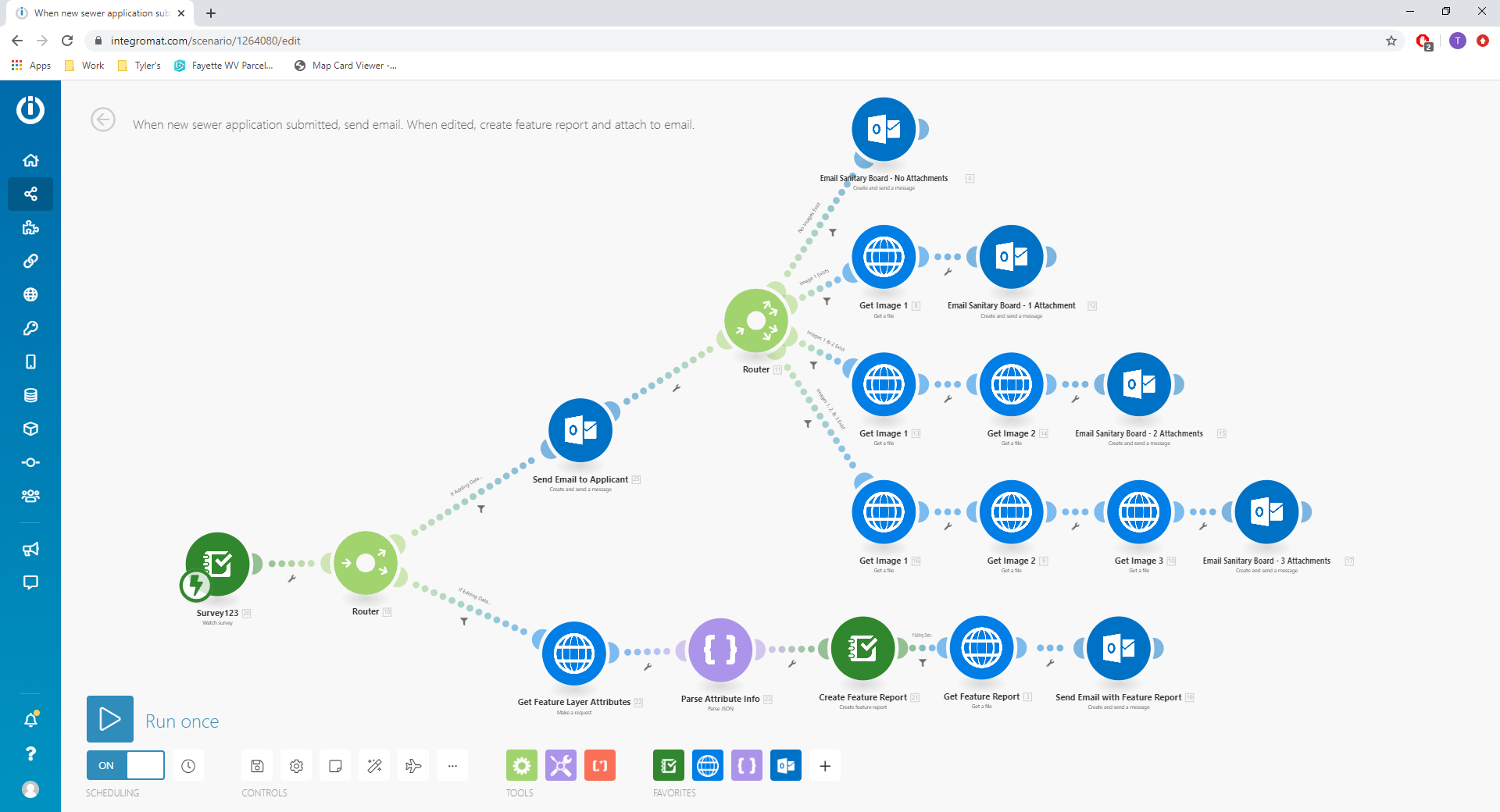The width and height of the screenshot is (1500, 812).
Task: Select Outlook in Favorites bar
Action: (x=786, y=766)
